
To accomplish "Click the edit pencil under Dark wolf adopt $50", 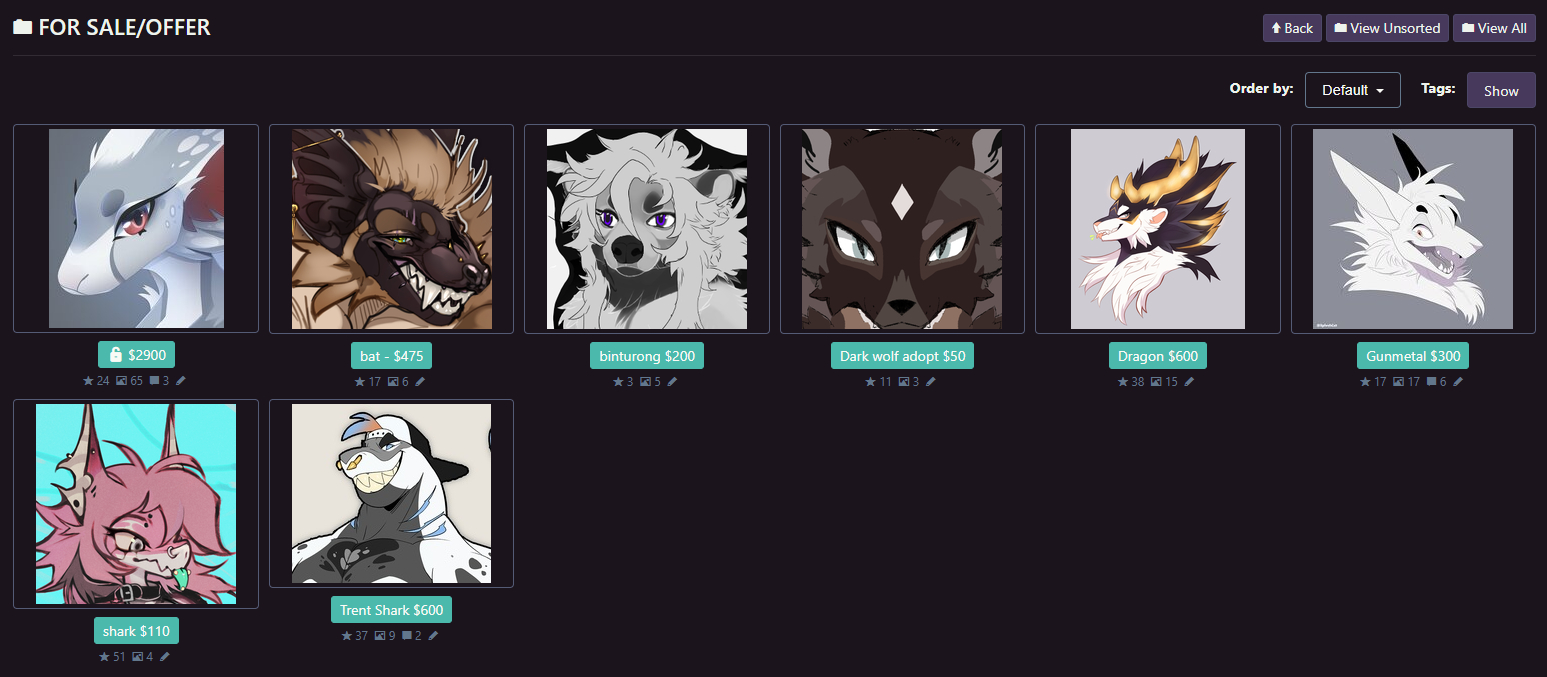I will click(930, 382).
